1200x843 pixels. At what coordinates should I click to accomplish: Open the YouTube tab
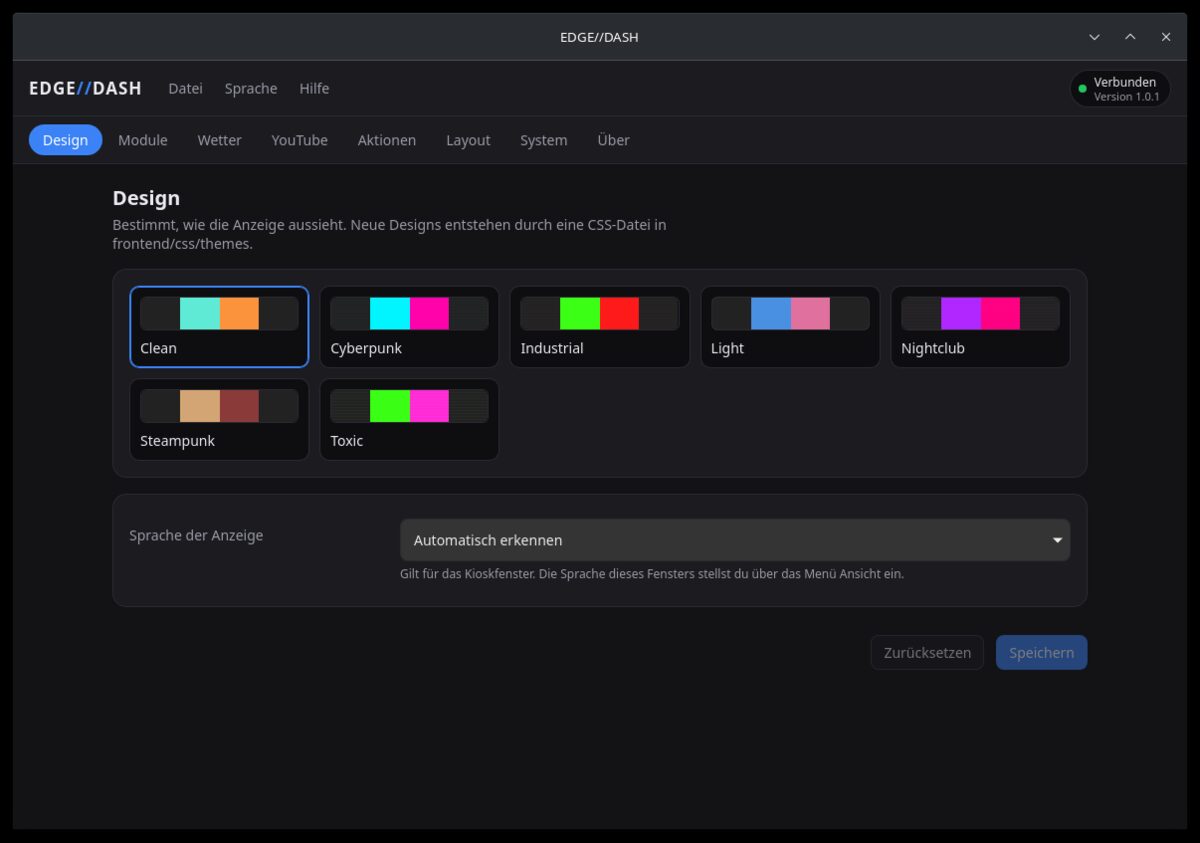click(x=299, y=140)
